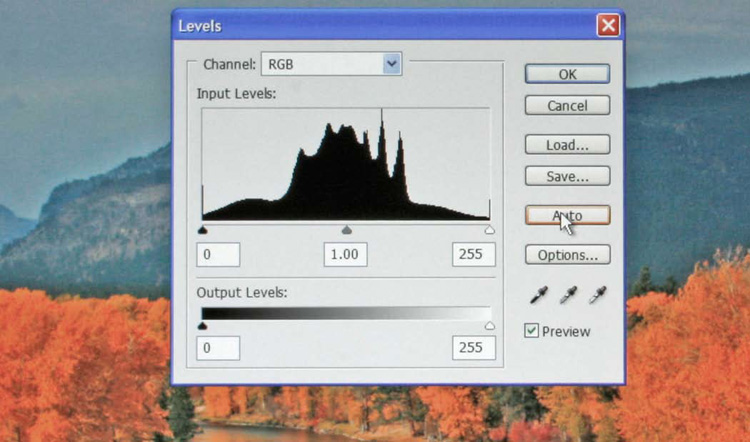750x442 pixels.
Task: Apply Auto levels adjustment
Action: (x=567, y=215)
